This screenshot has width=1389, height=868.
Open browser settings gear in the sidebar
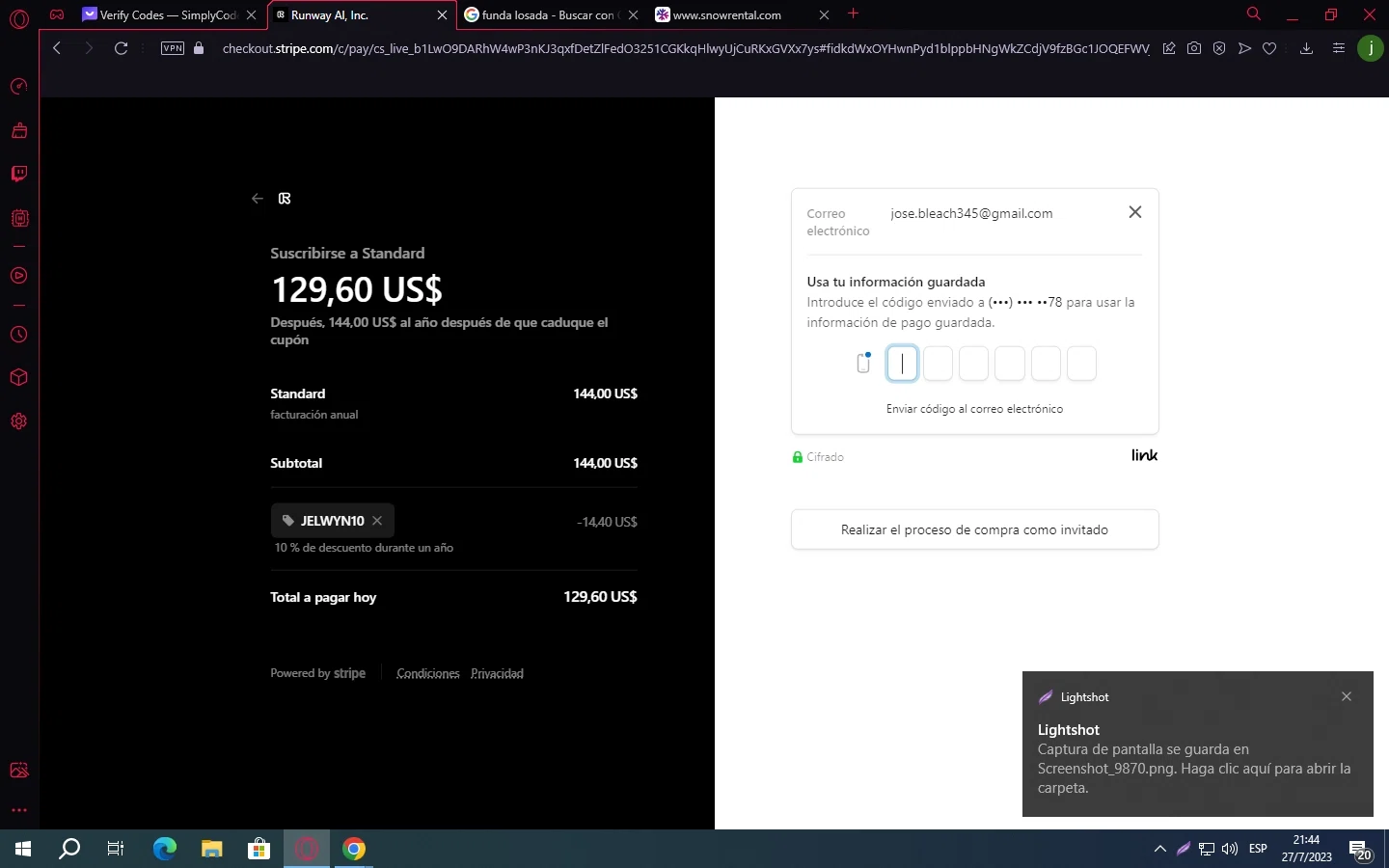coord(18,421)
